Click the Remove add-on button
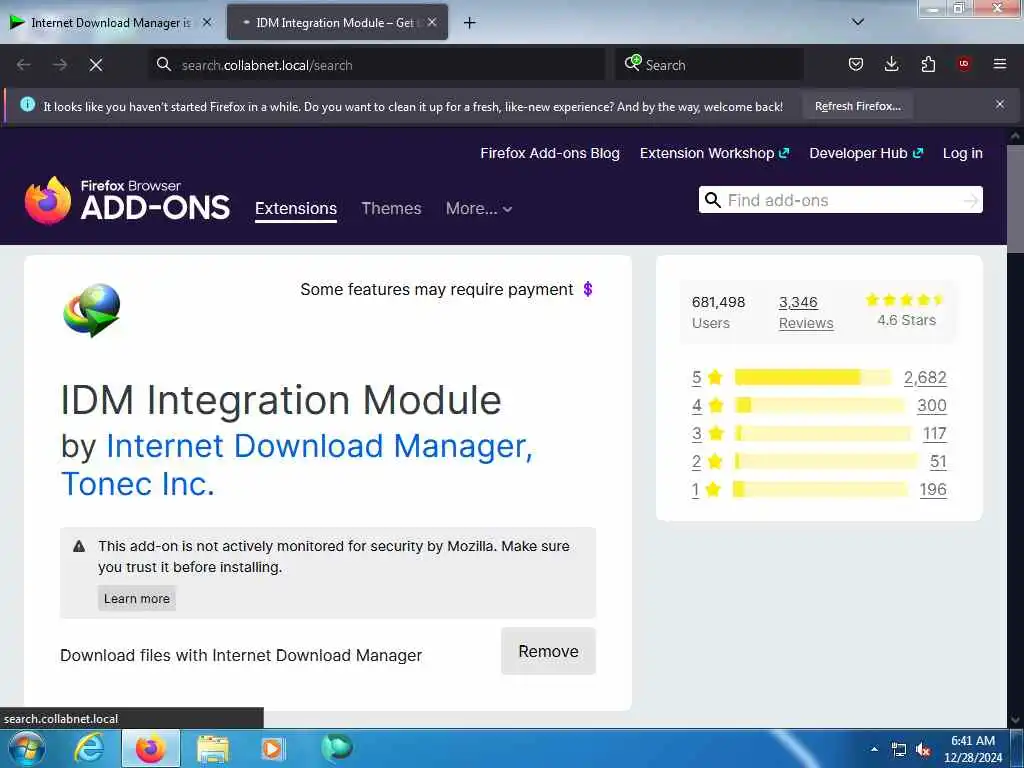This screenshot has width=1024, height=768. (x=549, y=651)
